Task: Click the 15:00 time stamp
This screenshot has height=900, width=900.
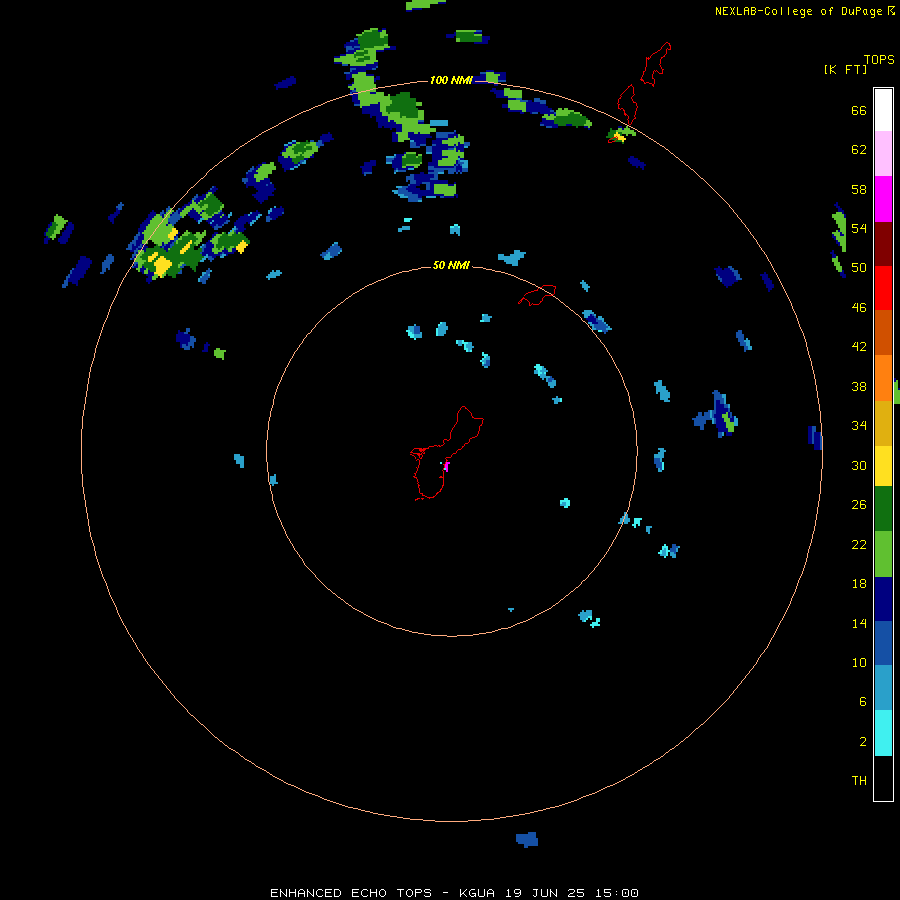Action: (x=617, y=893)
